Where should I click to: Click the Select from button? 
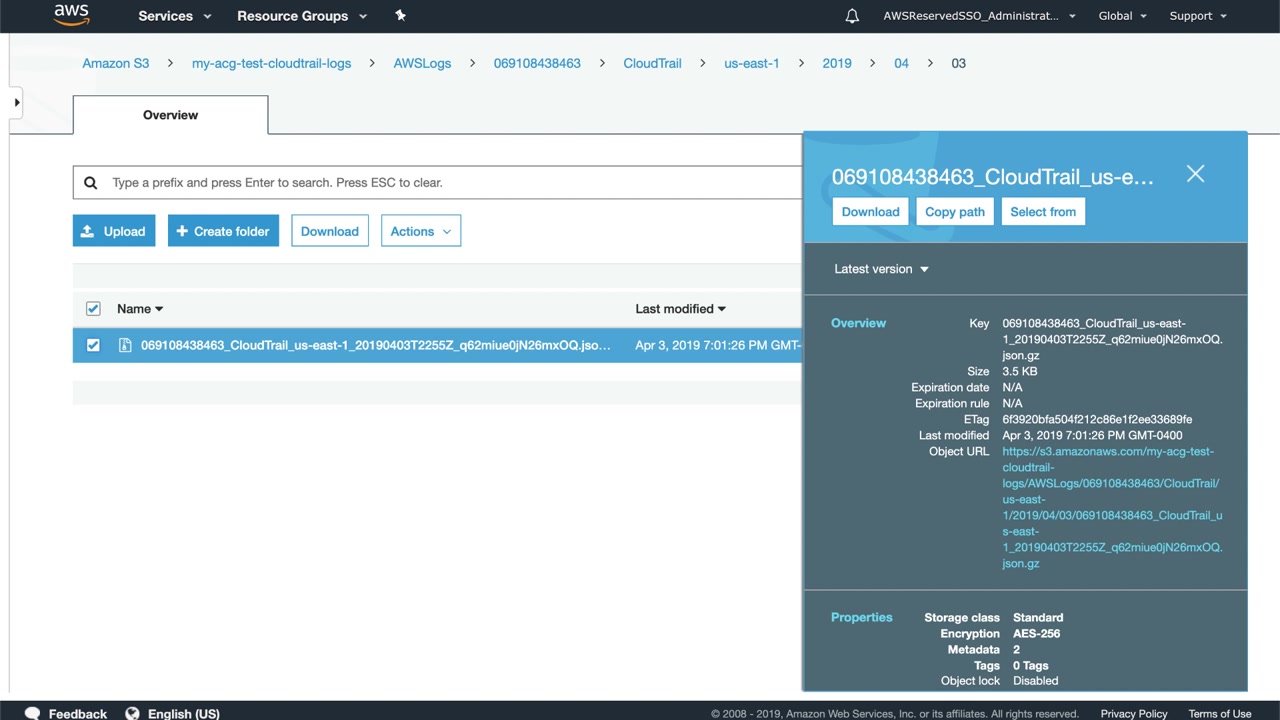coord(1043,212)
